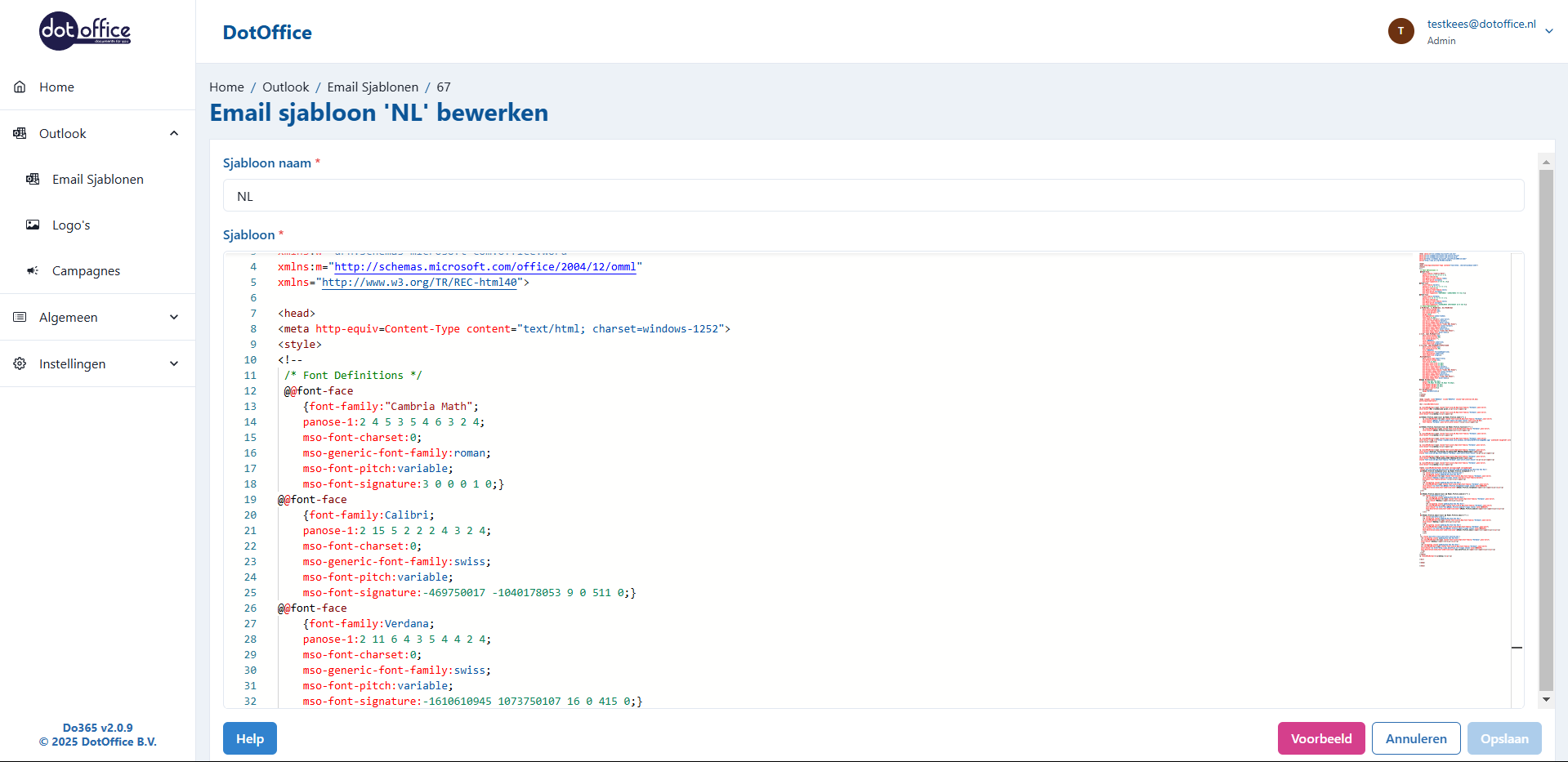
Task: Open the Help button
Action: tap(249, 738)
